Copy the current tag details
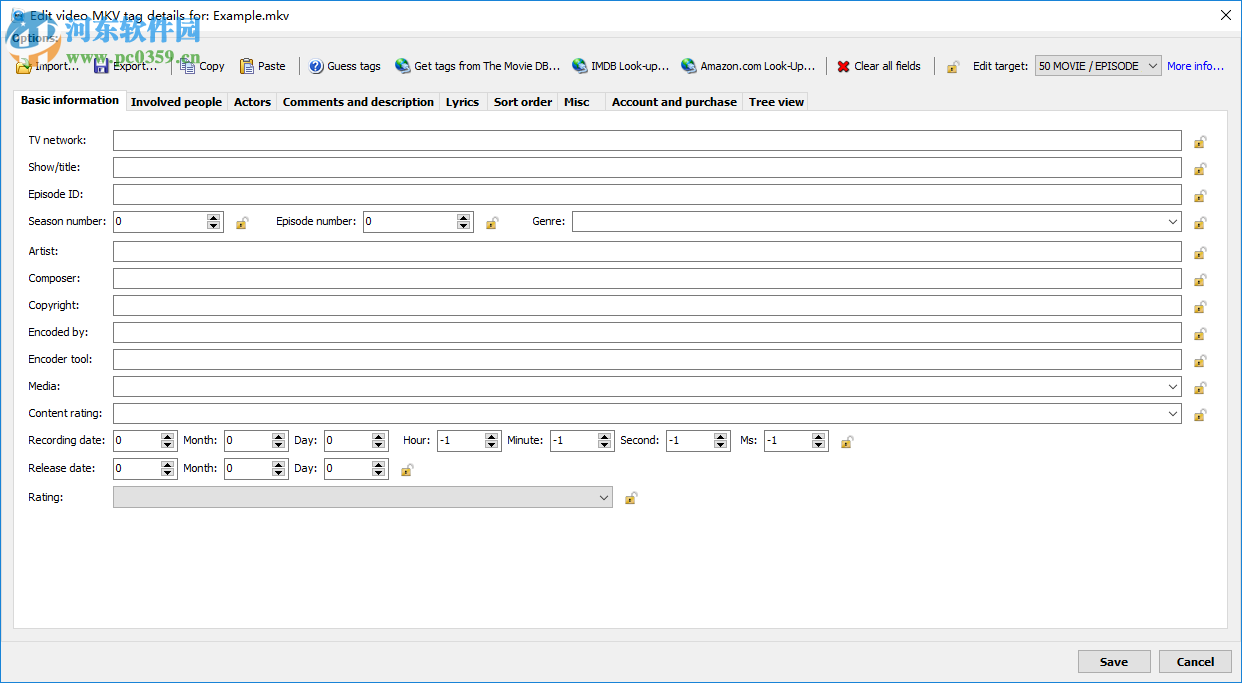Screen dimensions: 1242x683 click(201, 65)
